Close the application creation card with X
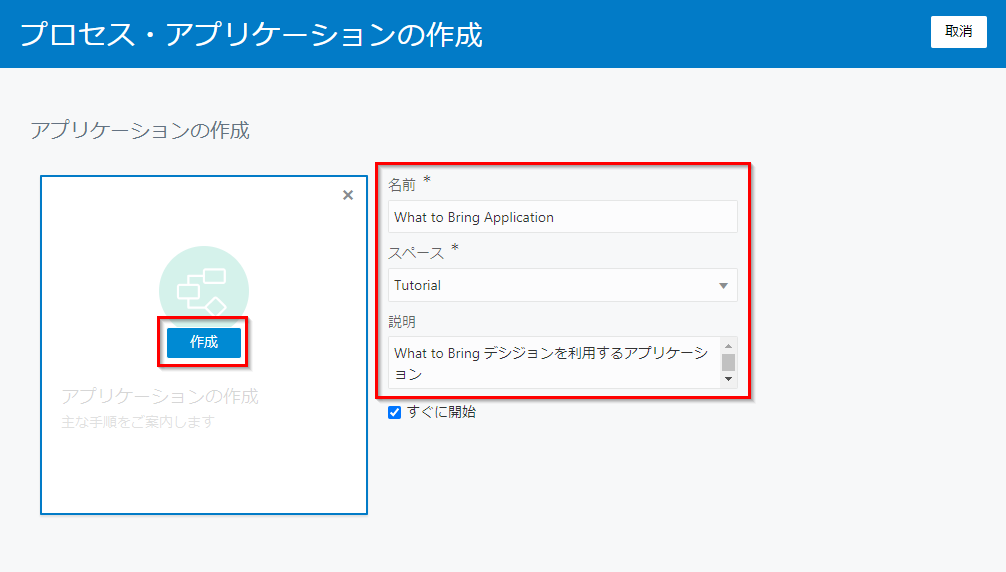This screenshot has height=572, width=1006. click(x=348, y=195)
